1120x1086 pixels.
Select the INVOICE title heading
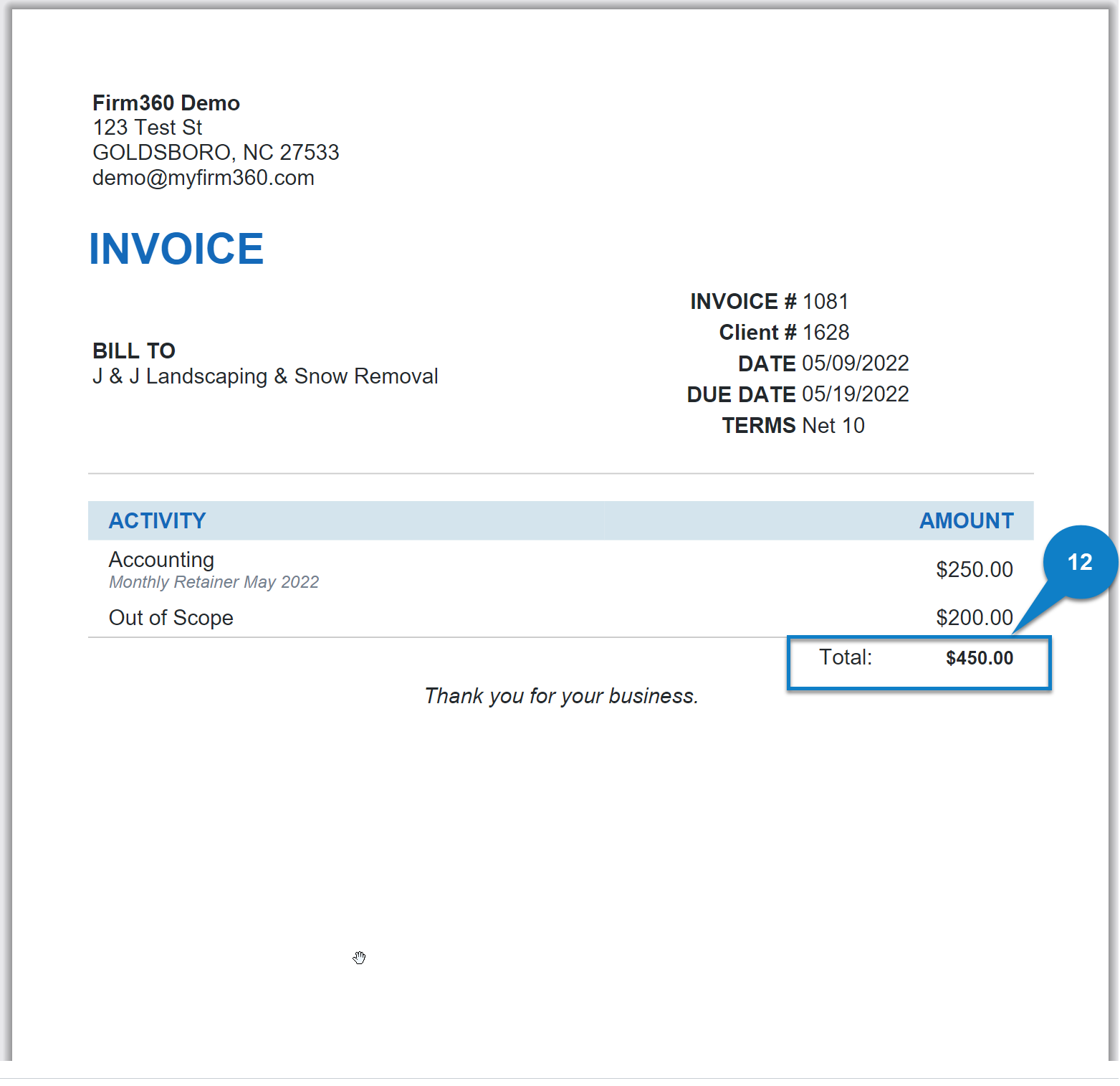pos(176,248)
